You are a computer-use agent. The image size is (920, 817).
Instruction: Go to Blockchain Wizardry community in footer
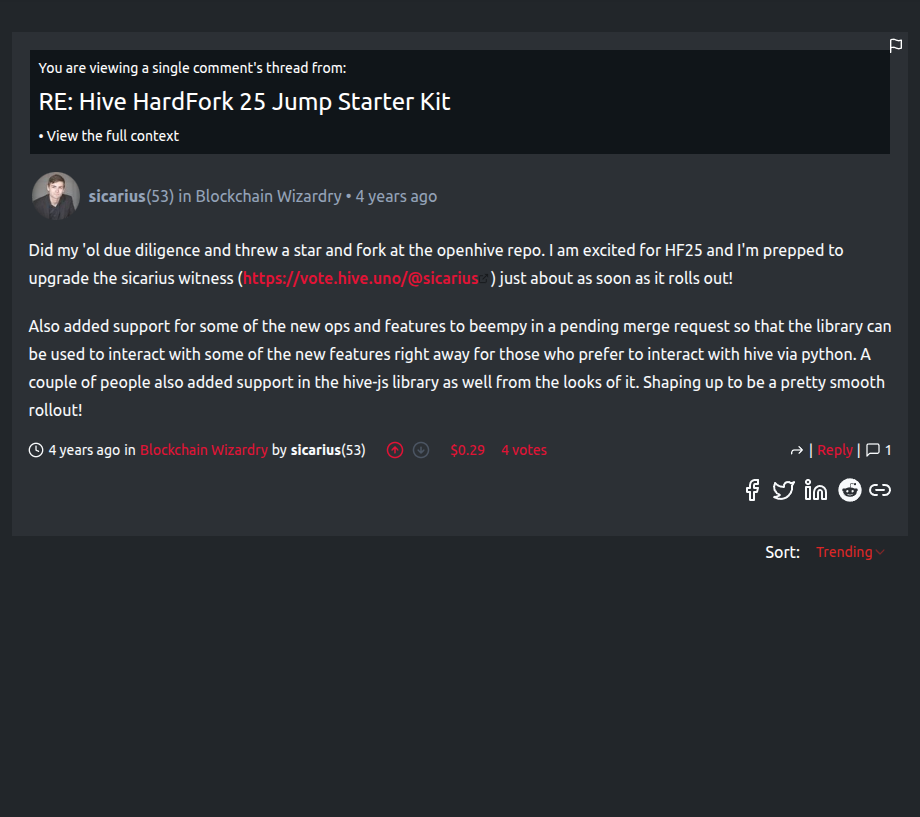pyautogui.click(x=204, y=450)
